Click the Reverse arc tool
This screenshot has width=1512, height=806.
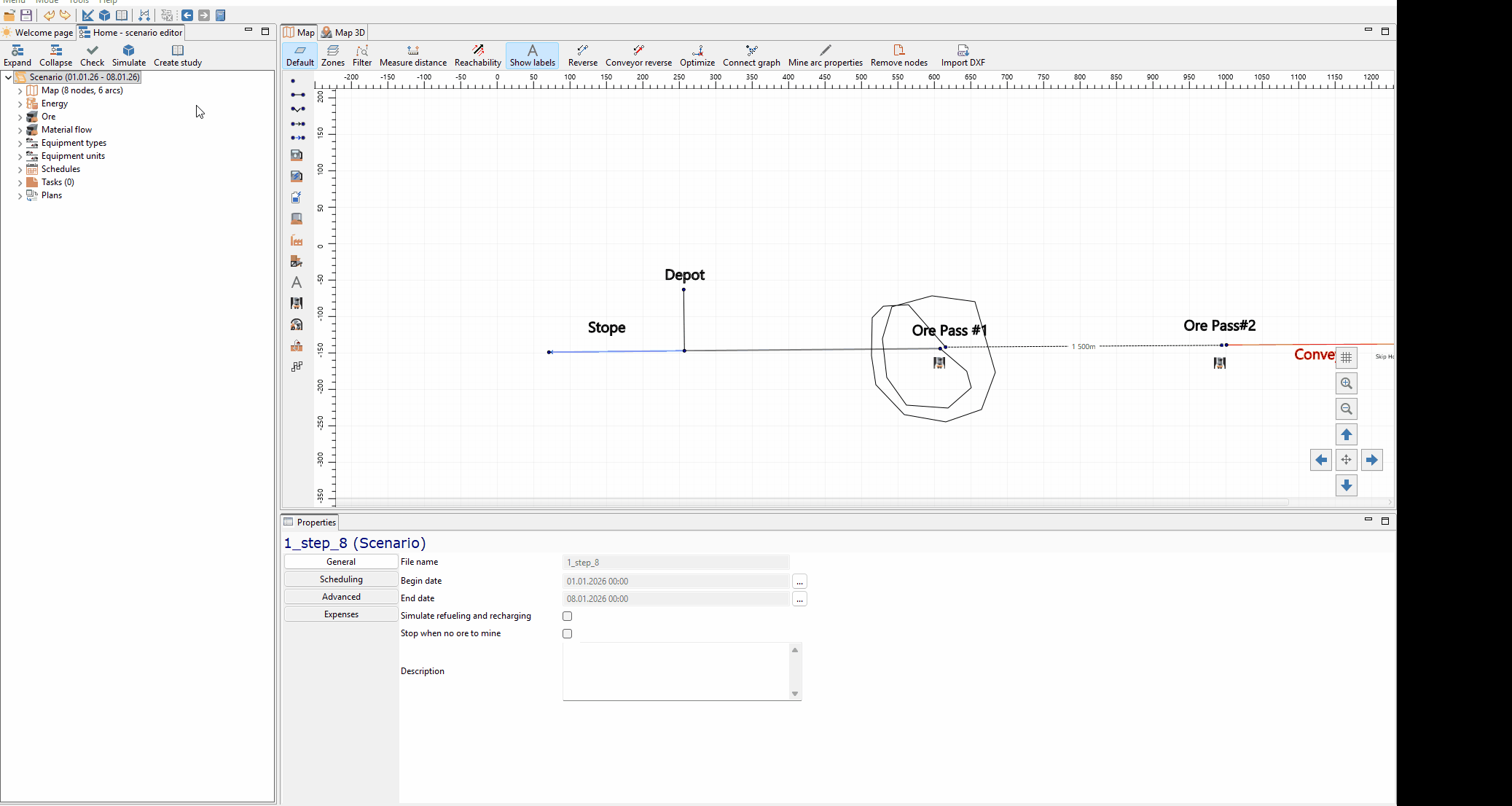tap(583, 55)
